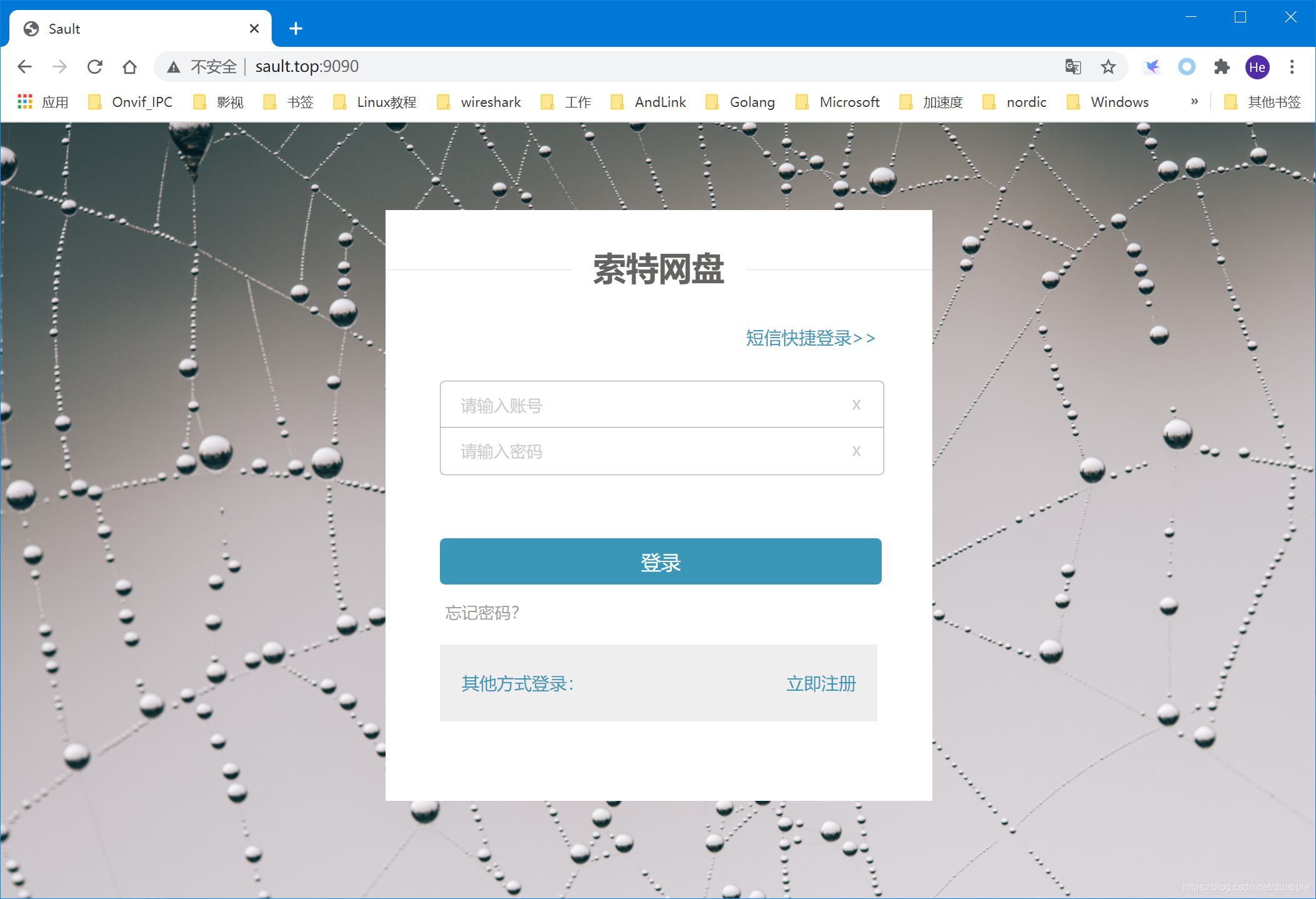Image resolution: width=1316 pixels, height=899 pixels.
Task: Expand the hidden bookmarks chevron
Action: pos(1194,101)
